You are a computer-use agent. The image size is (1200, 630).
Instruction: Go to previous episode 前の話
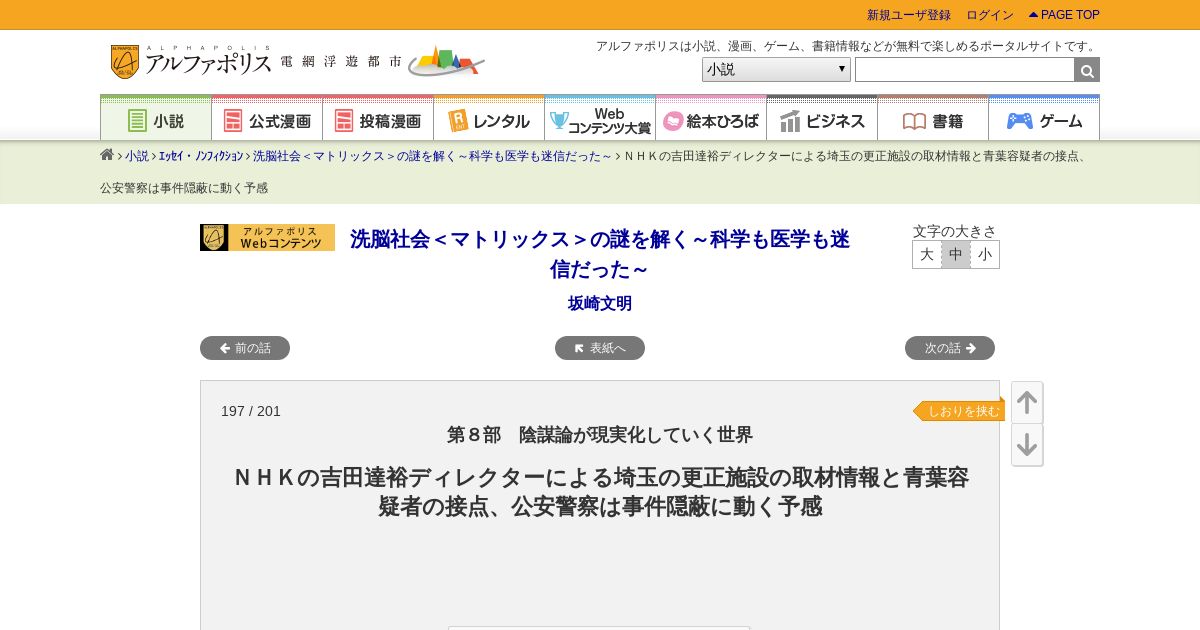tap(245, 348)
